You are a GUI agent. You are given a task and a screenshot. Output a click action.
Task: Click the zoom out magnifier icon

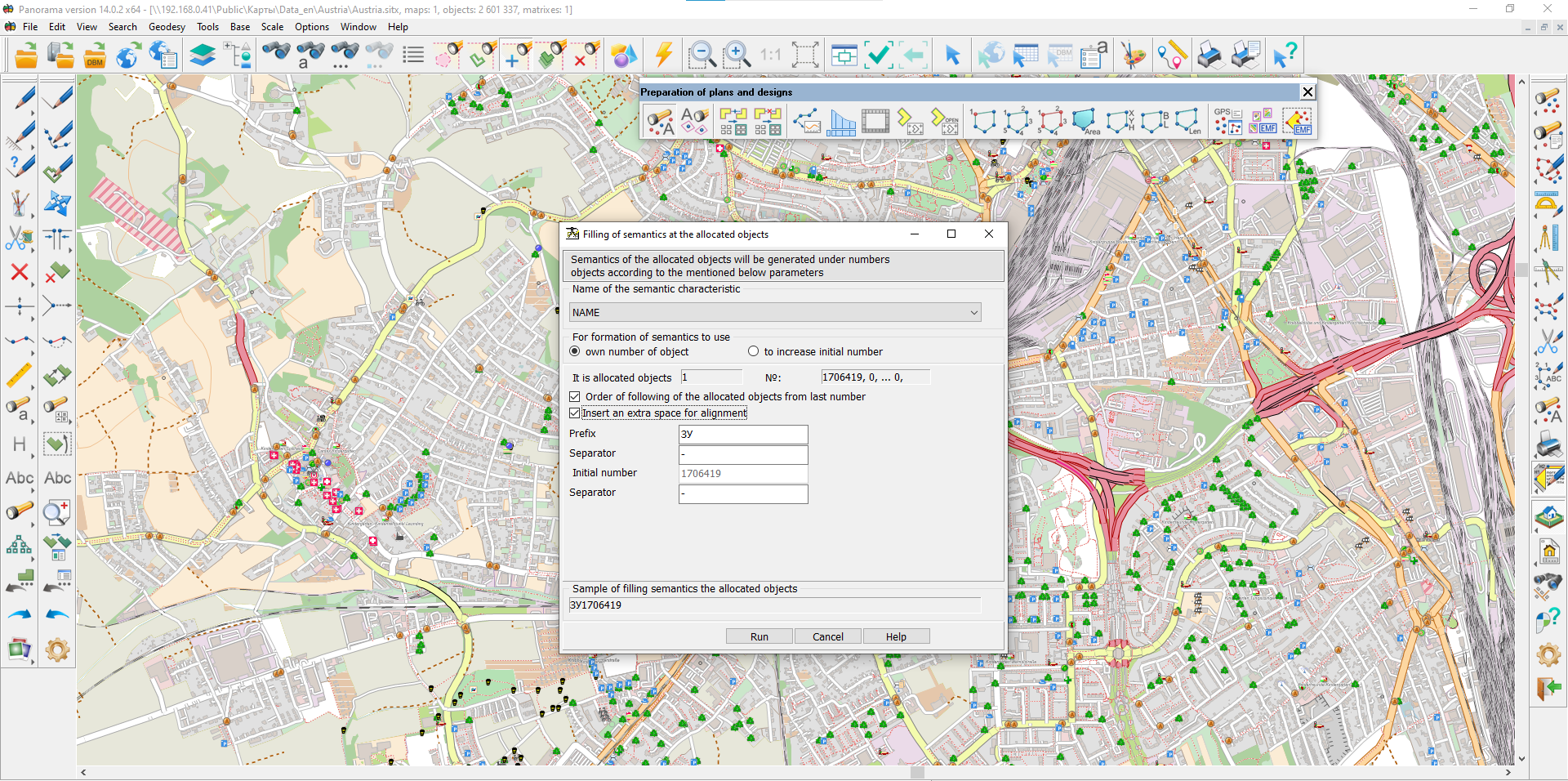(x=702, y=56)
